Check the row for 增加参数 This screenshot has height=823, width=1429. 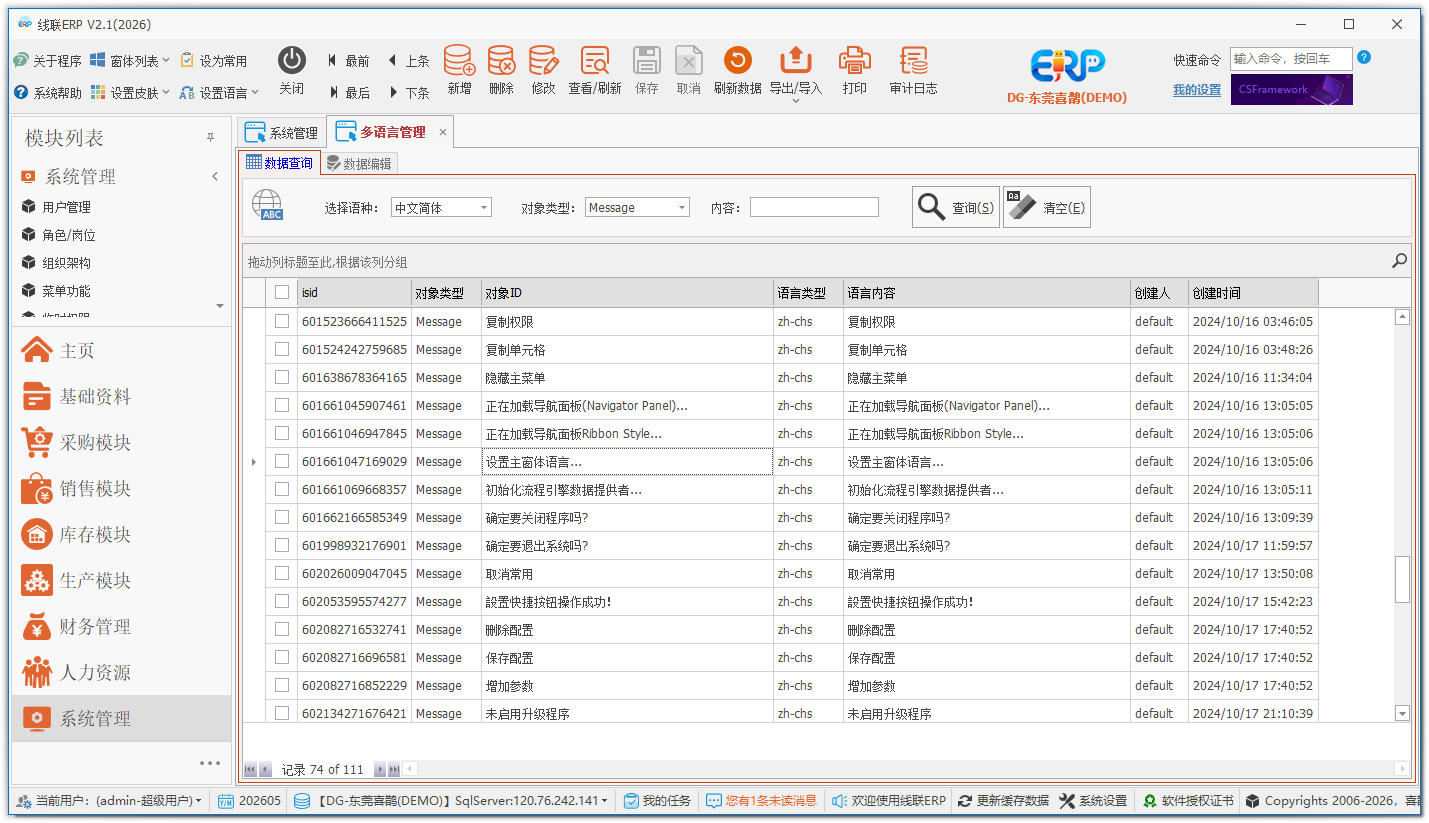click(282, 685)
